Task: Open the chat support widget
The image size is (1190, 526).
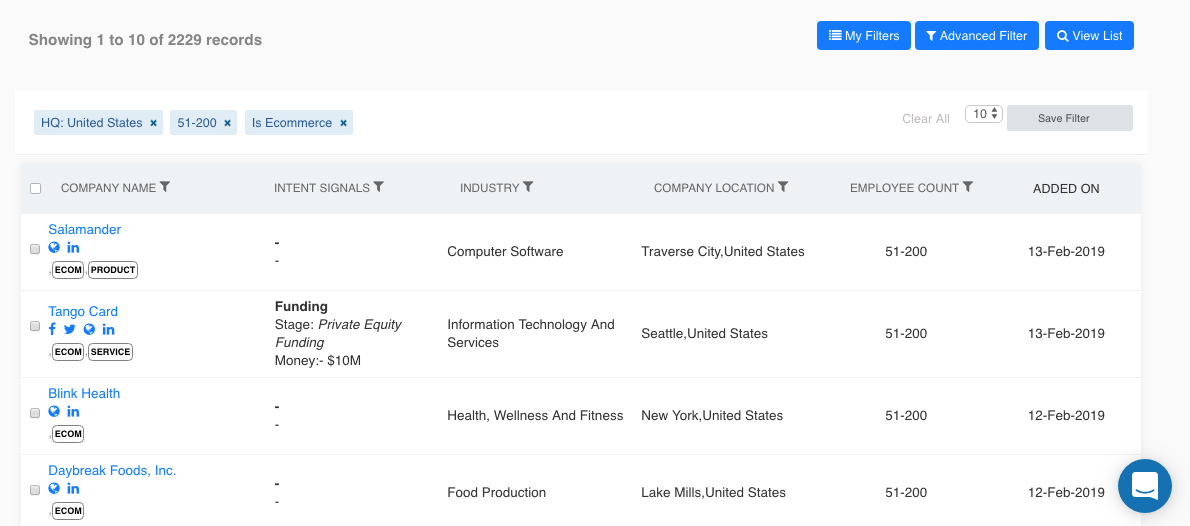Action: pyautogui.click(x=1144, y=485)
